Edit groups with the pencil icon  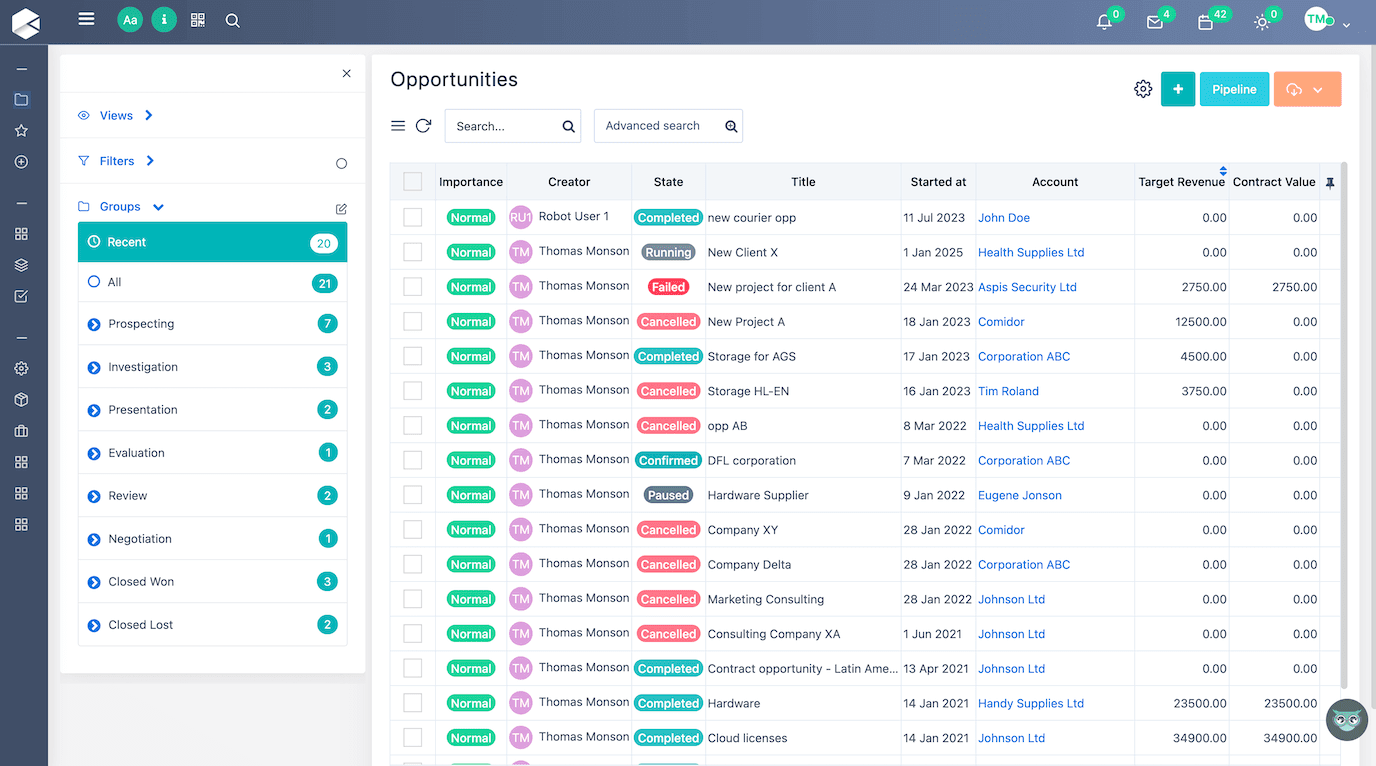341,208
